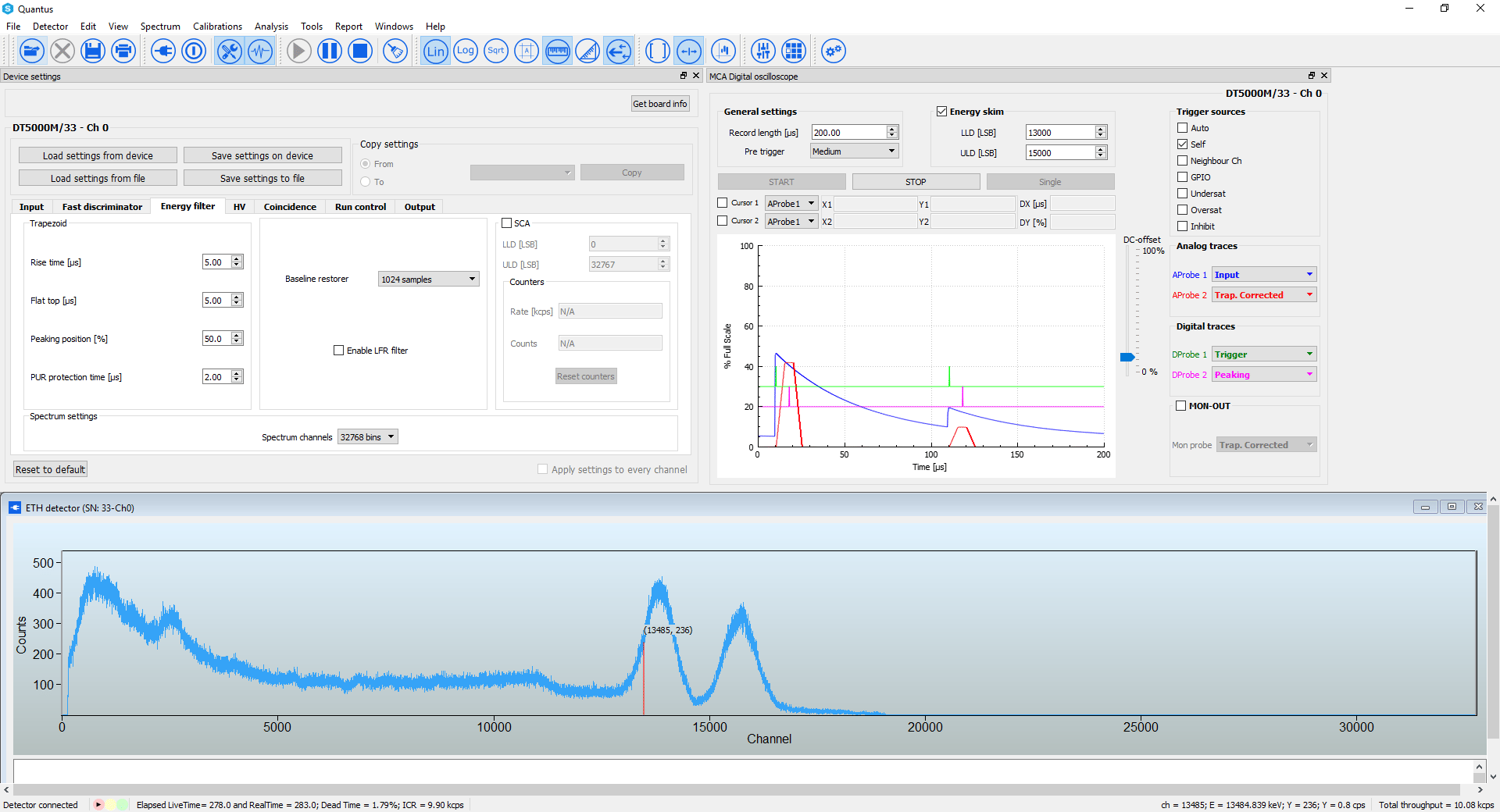Click the Connect detector plug icon
Screen dimensions: 1500x812
click(163, 52)
